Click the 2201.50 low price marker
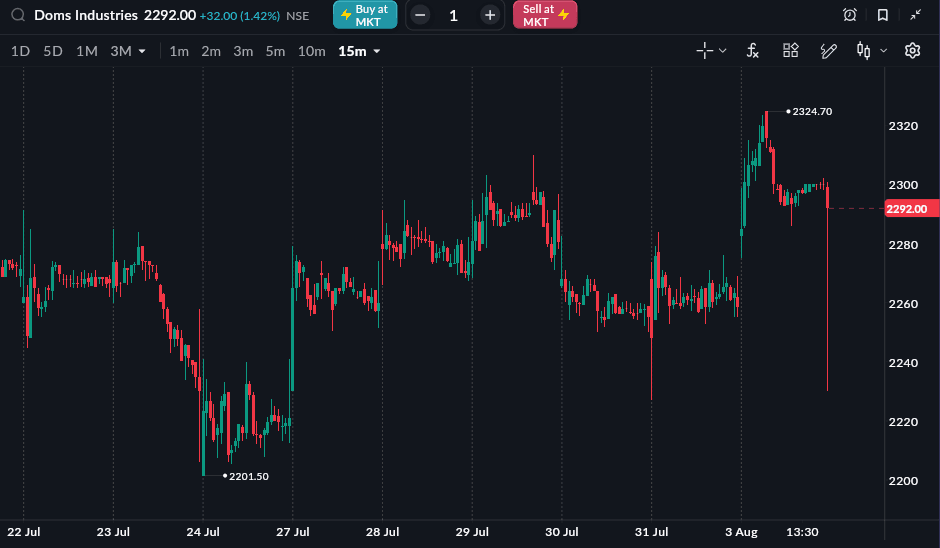 point(249,476)
